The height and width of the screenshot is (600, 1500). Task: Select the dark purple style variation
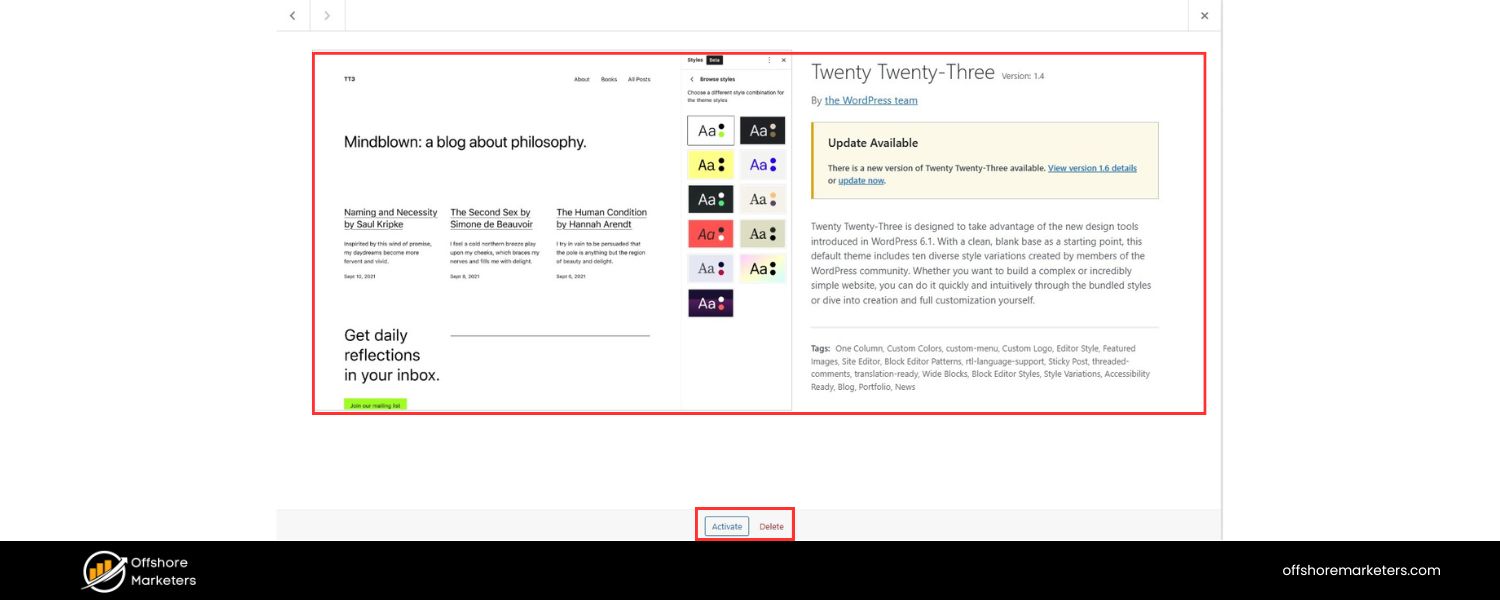tap(710, 303)
